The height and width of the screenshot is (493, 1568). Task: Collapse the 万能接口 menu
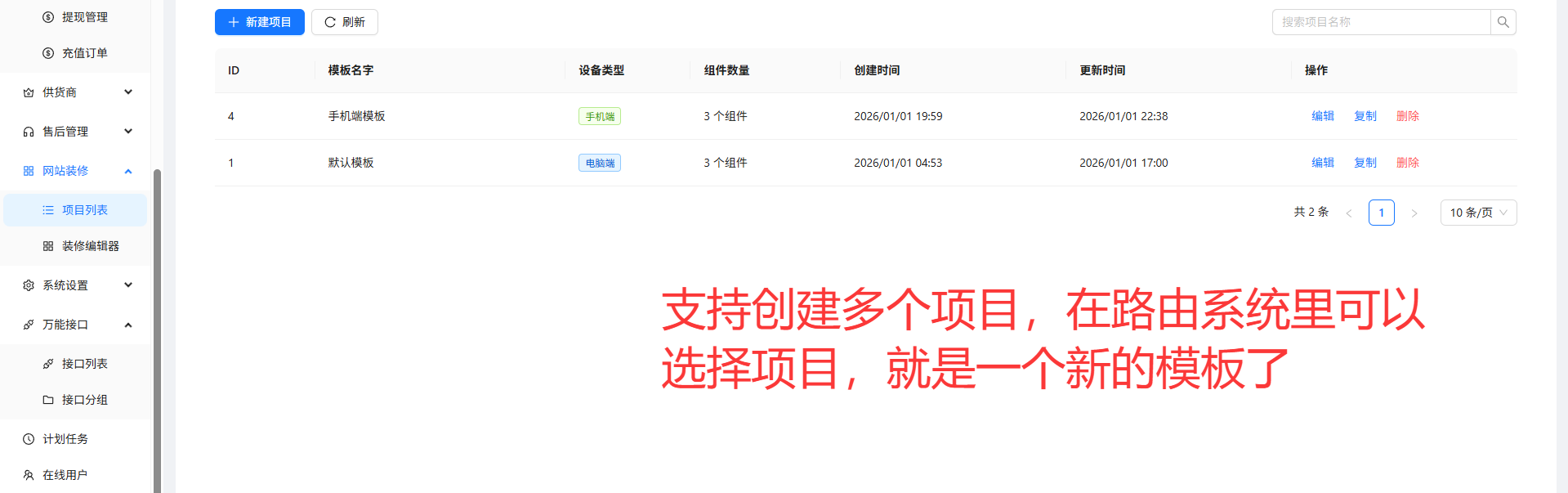[x=77, y=325]
